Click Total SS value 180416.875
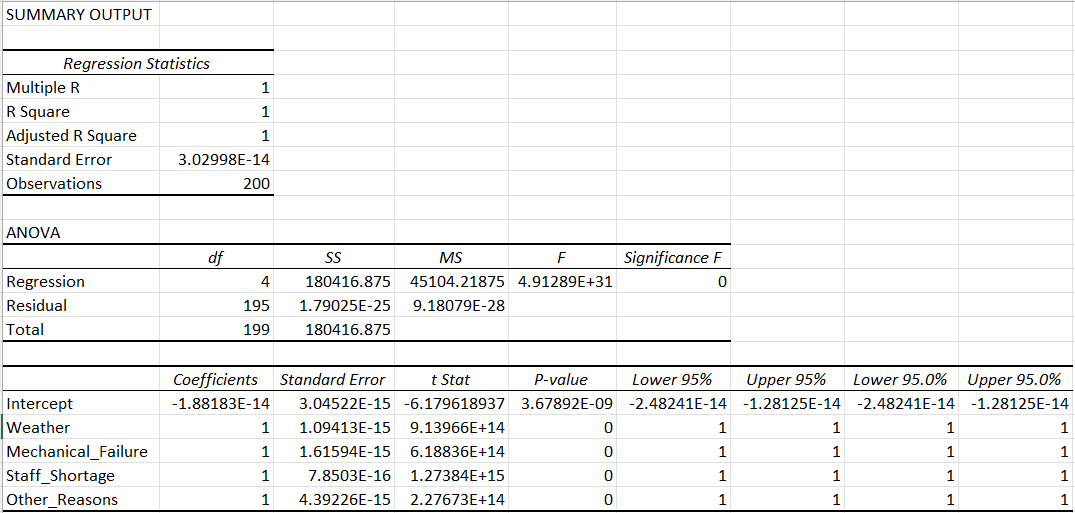1075x513 pixels. pyautogui.click(x=334, y=330)
